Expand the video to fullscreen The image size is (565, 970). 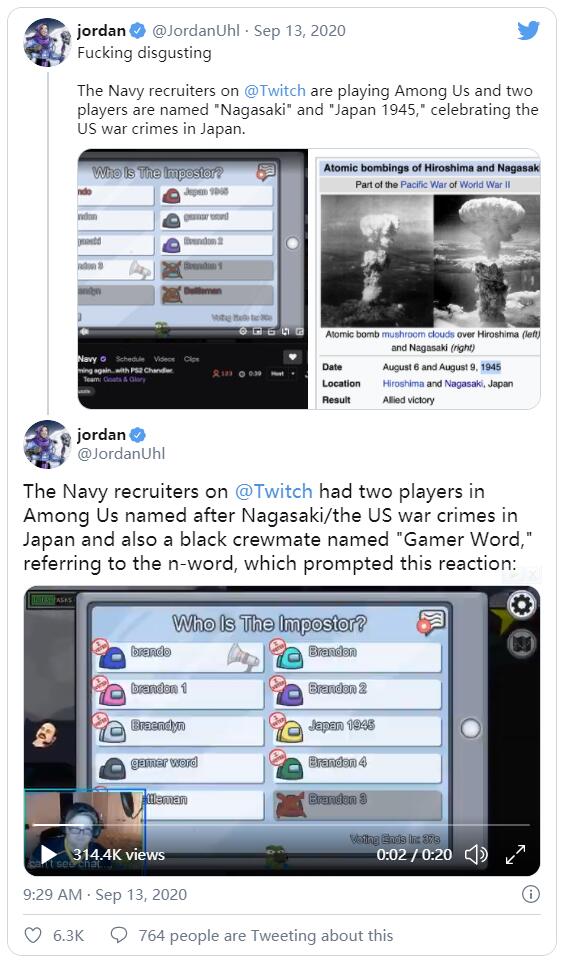[515, 854]
